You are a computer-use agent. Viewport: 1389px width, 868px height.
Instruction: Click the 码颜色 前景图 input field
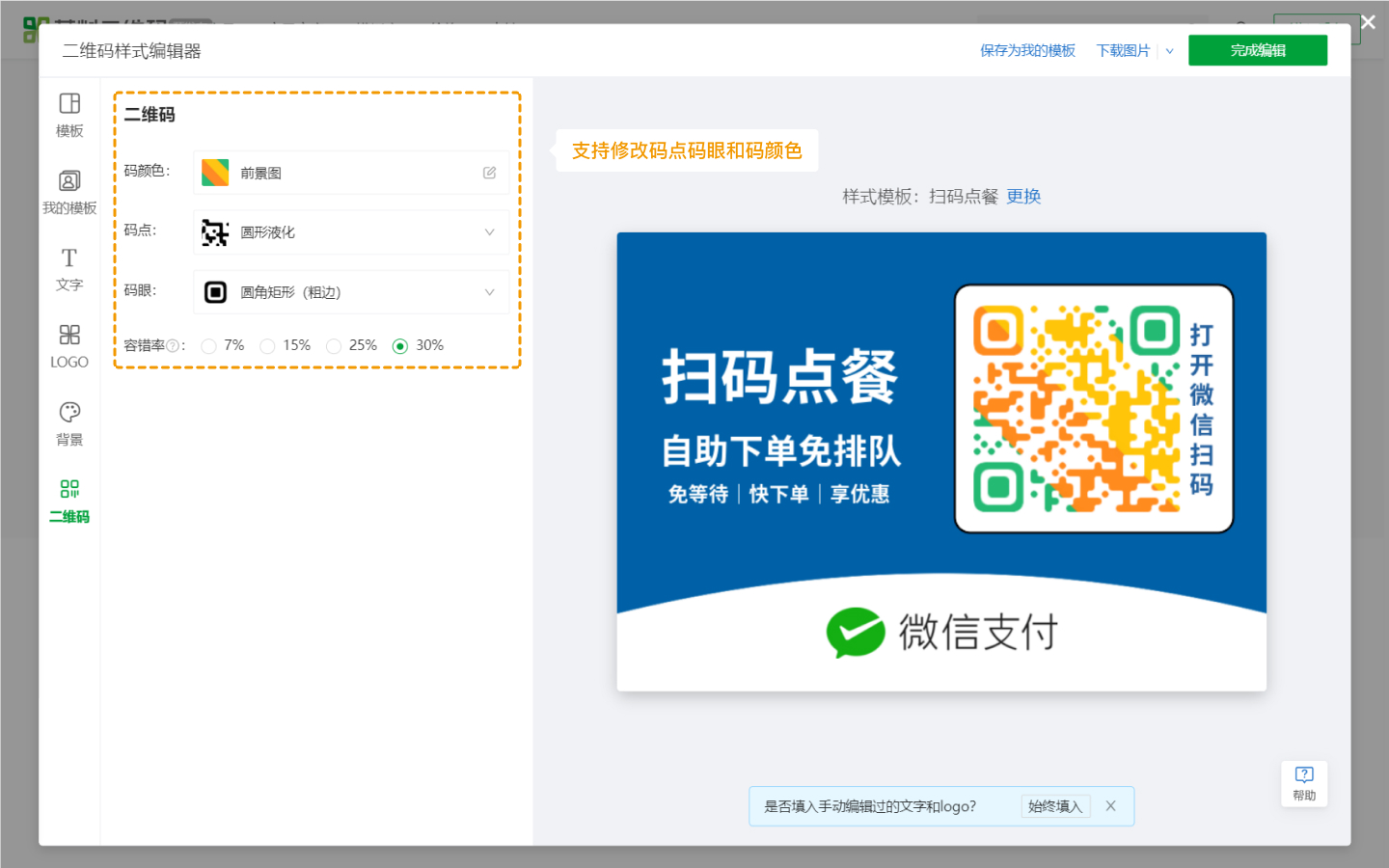[351, 173]
